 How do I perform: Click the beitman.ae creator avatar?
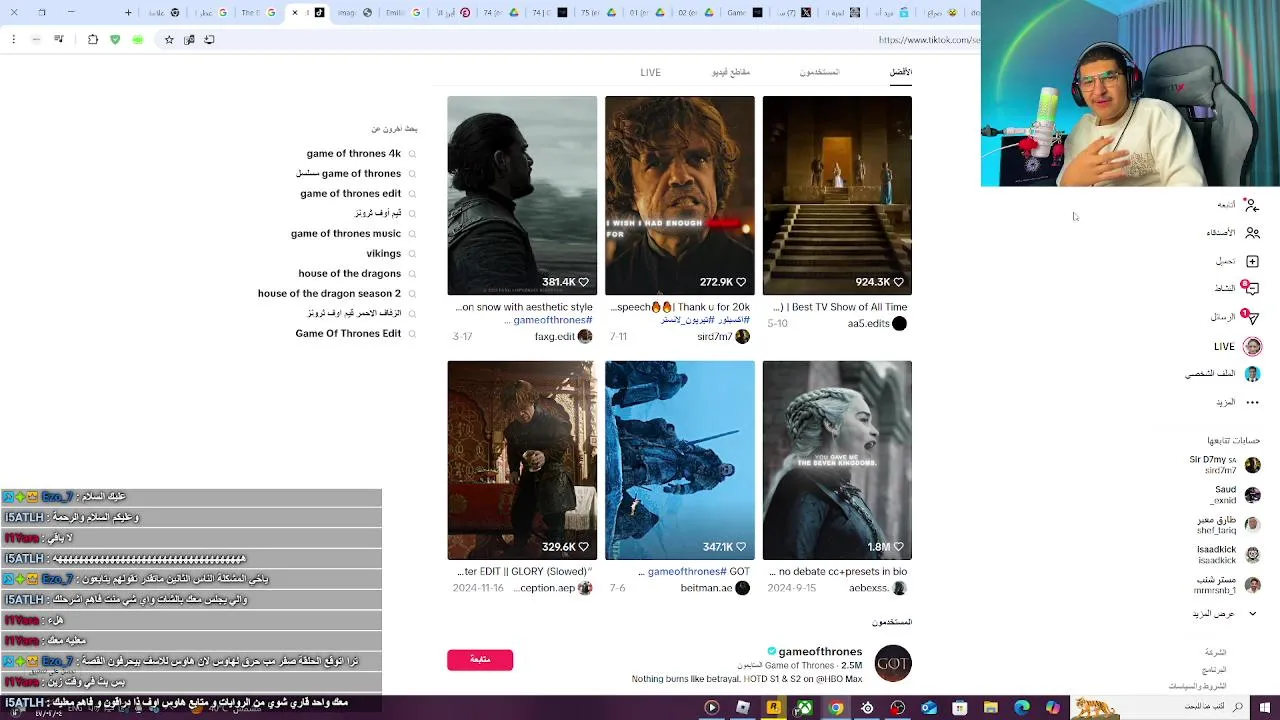point(742,588)
